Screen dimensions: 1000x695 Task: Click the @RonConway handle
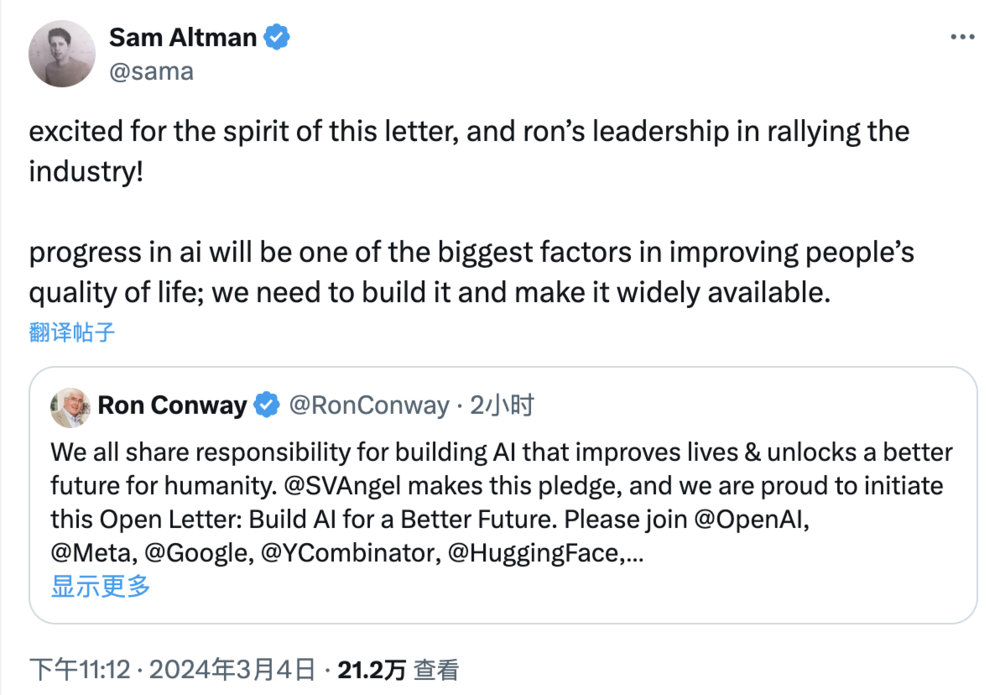369,405
